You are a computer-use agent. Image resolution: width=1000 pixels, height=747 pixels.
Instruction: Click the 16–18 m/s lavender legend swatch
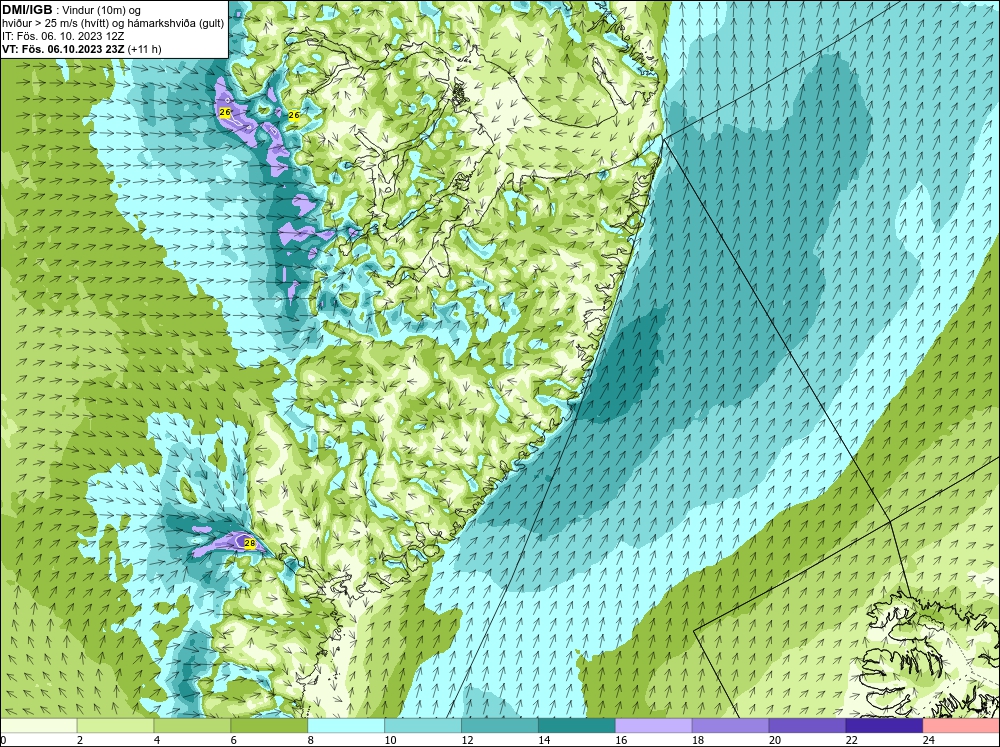click(x=654, y=726)
